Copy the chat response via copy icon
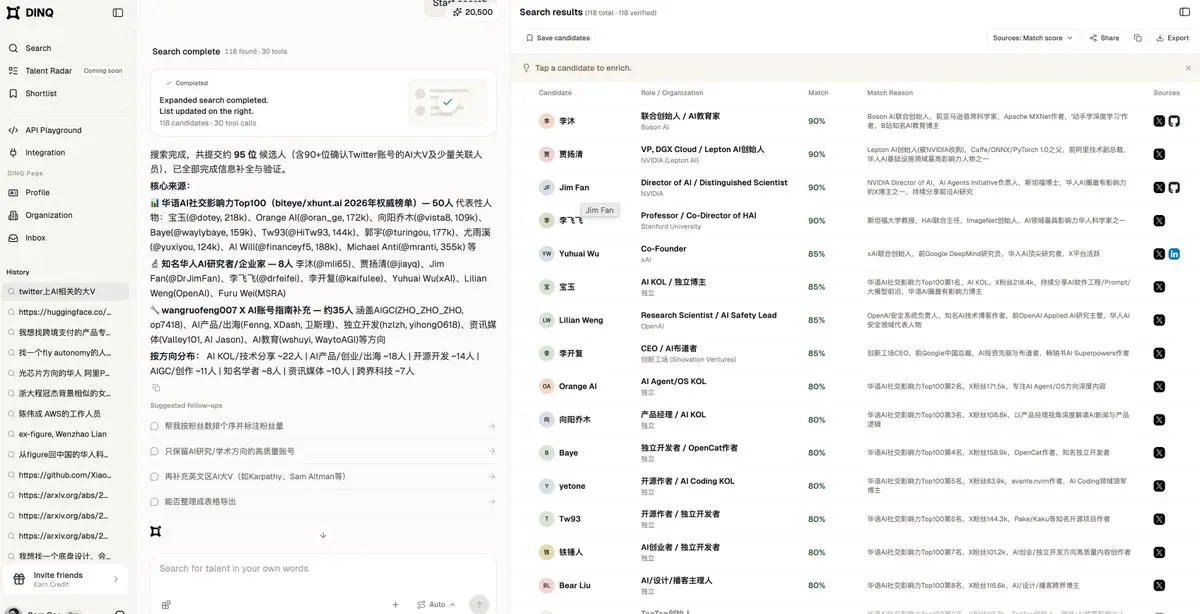The width and height of the screenshot is (1200, 614). (156, 388)
